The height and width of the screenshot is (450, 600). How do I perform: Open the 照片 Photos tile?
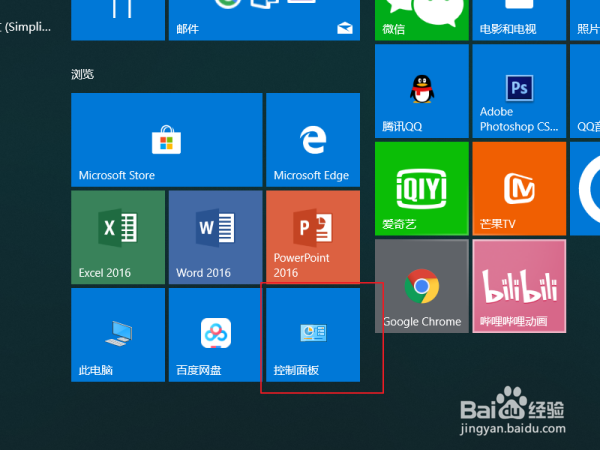[585, 20]
